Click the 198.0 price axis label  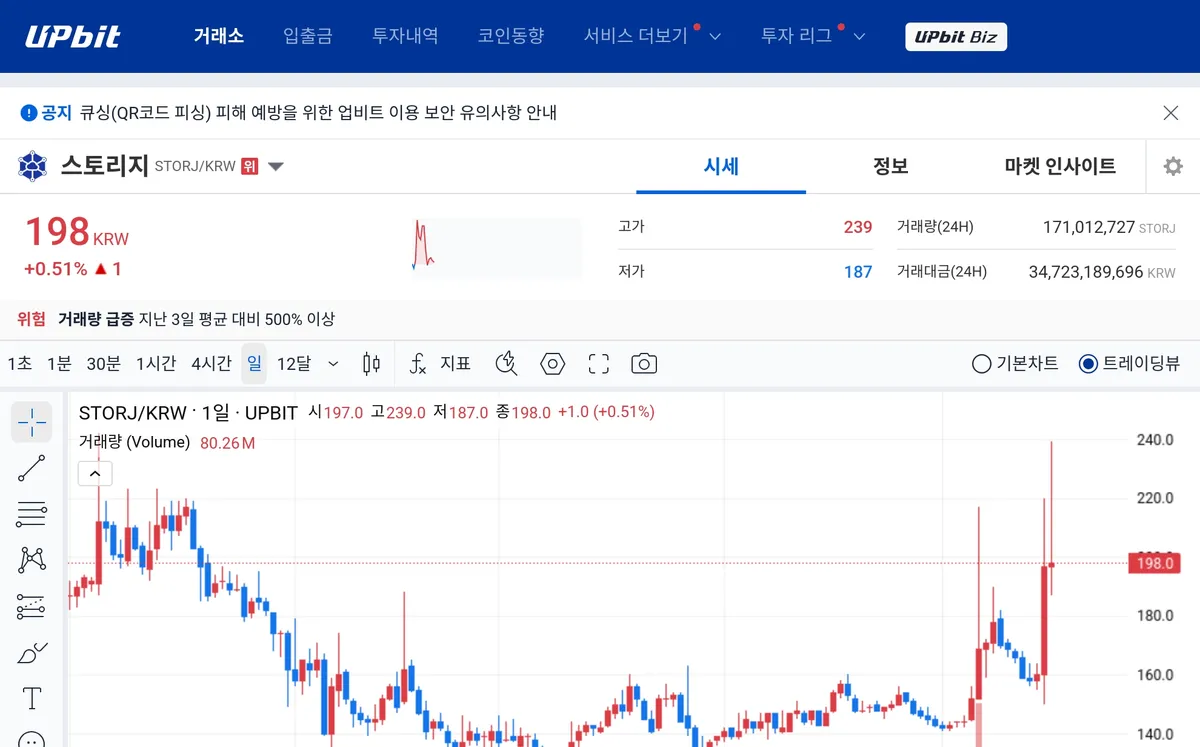pos(1154,563)
